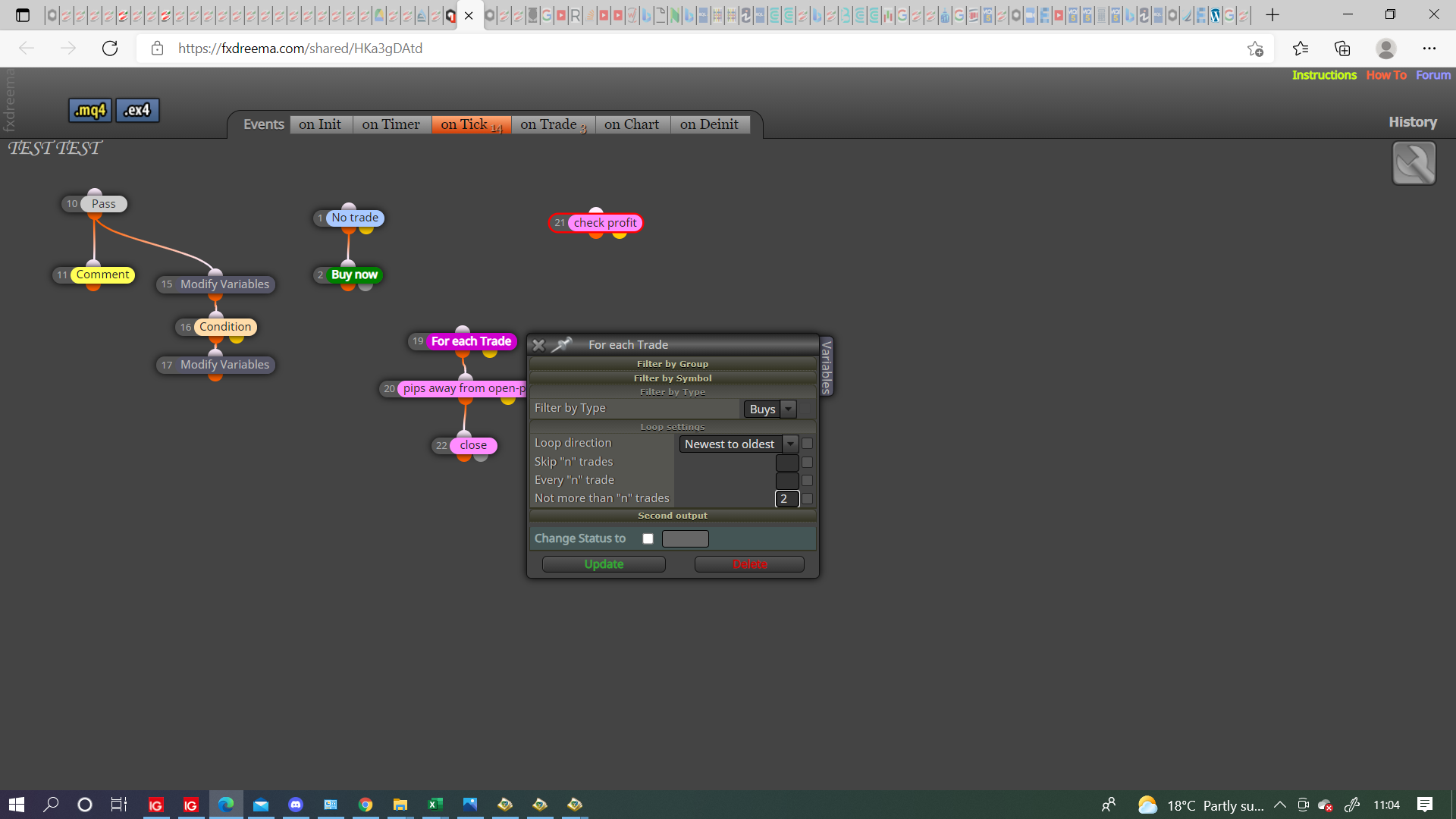1456x819 pixels.
Task: Switch to the on Init tab
Action: tap(320, 124)
